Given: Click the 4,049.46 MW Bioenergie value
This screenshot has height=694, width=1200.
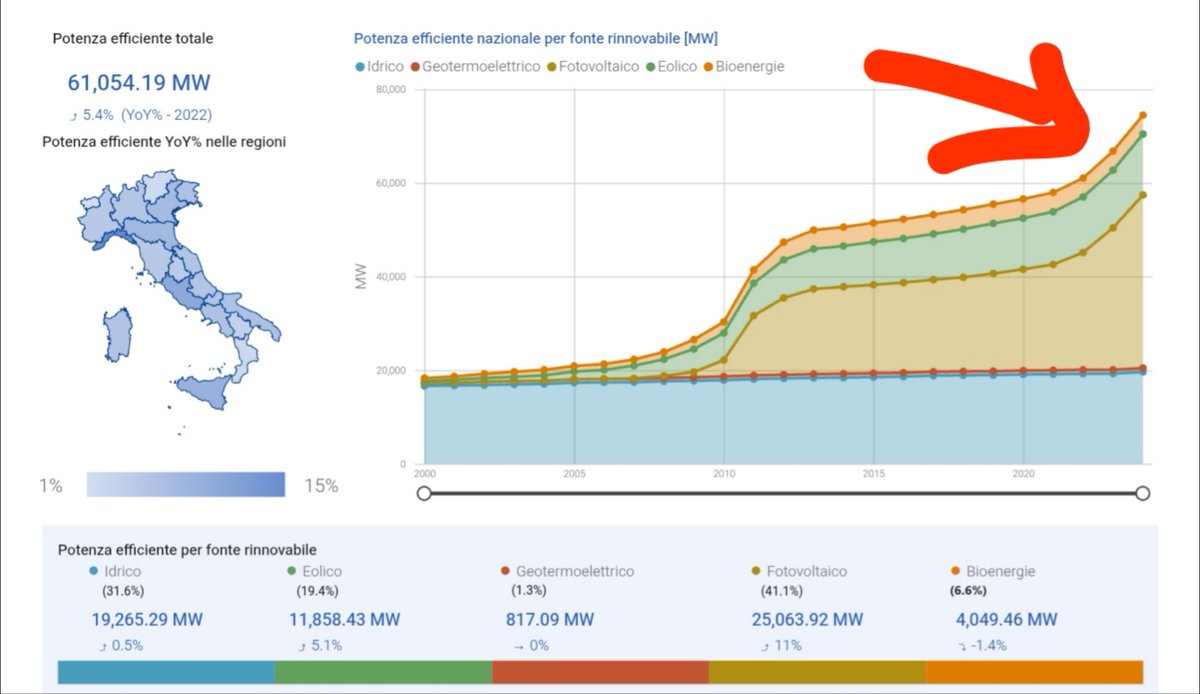Looking at the screenshot, I should (1005, 620).
